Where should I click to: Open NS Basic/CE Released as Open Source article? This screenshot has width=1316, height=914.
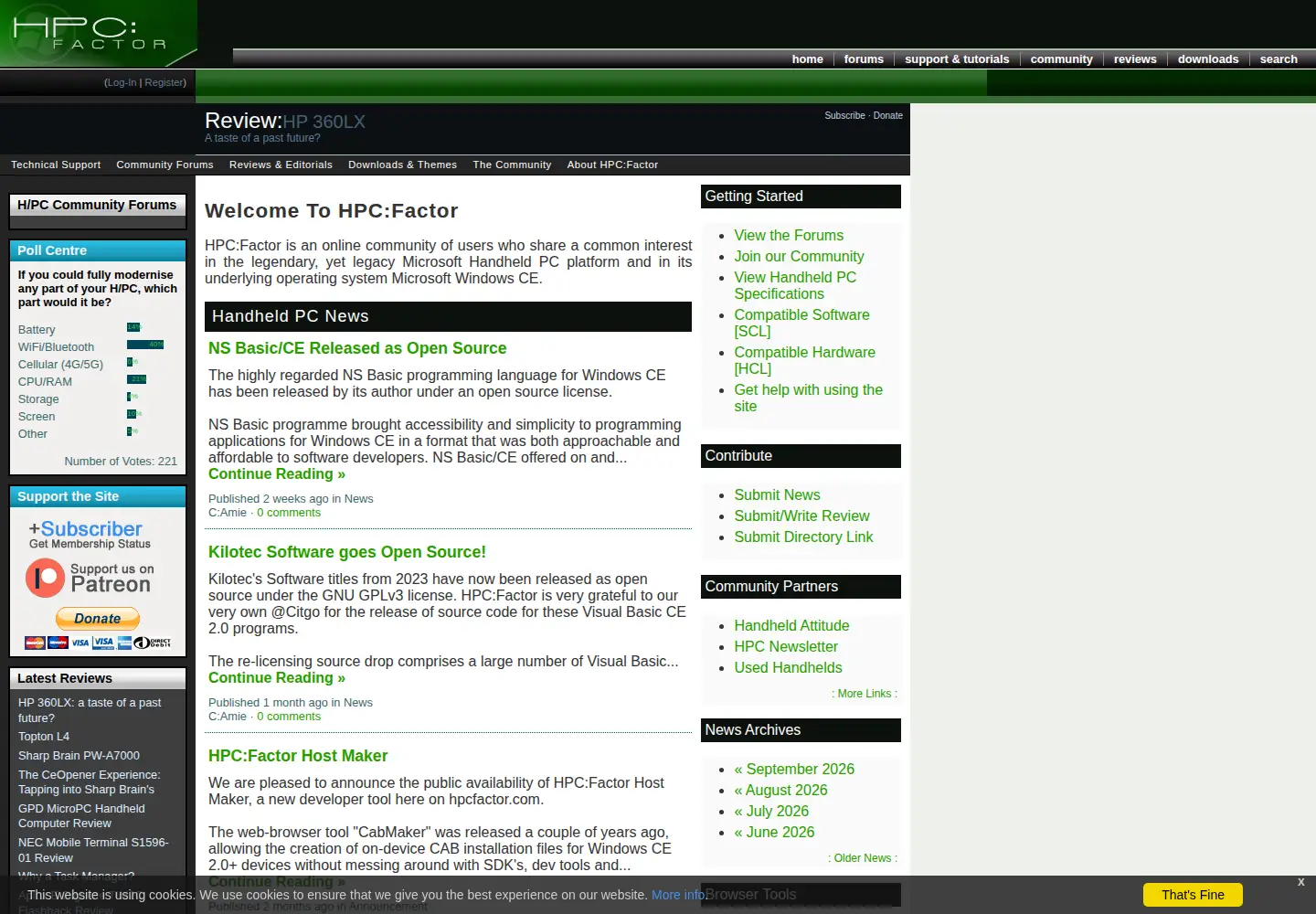[357, 348]
